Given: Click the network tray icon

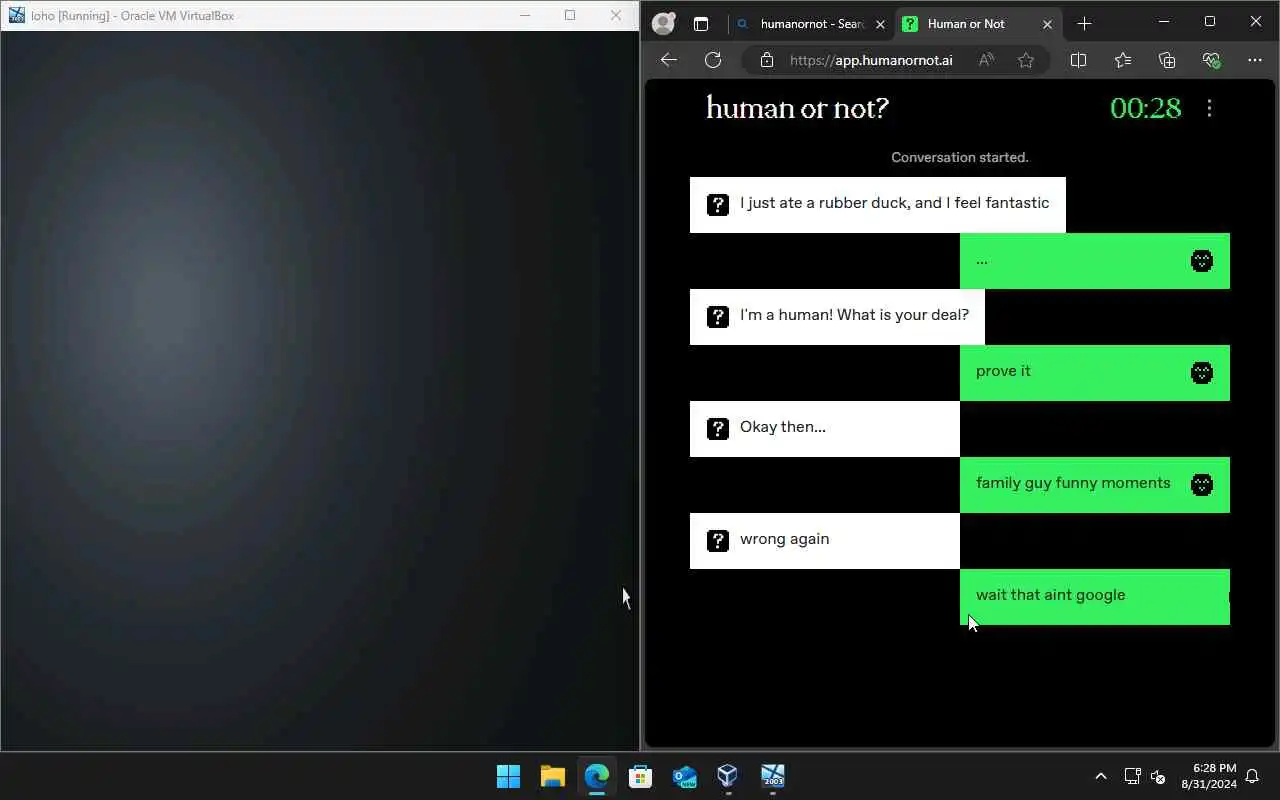Looking at the screenshot, I should coord(1133,776).
